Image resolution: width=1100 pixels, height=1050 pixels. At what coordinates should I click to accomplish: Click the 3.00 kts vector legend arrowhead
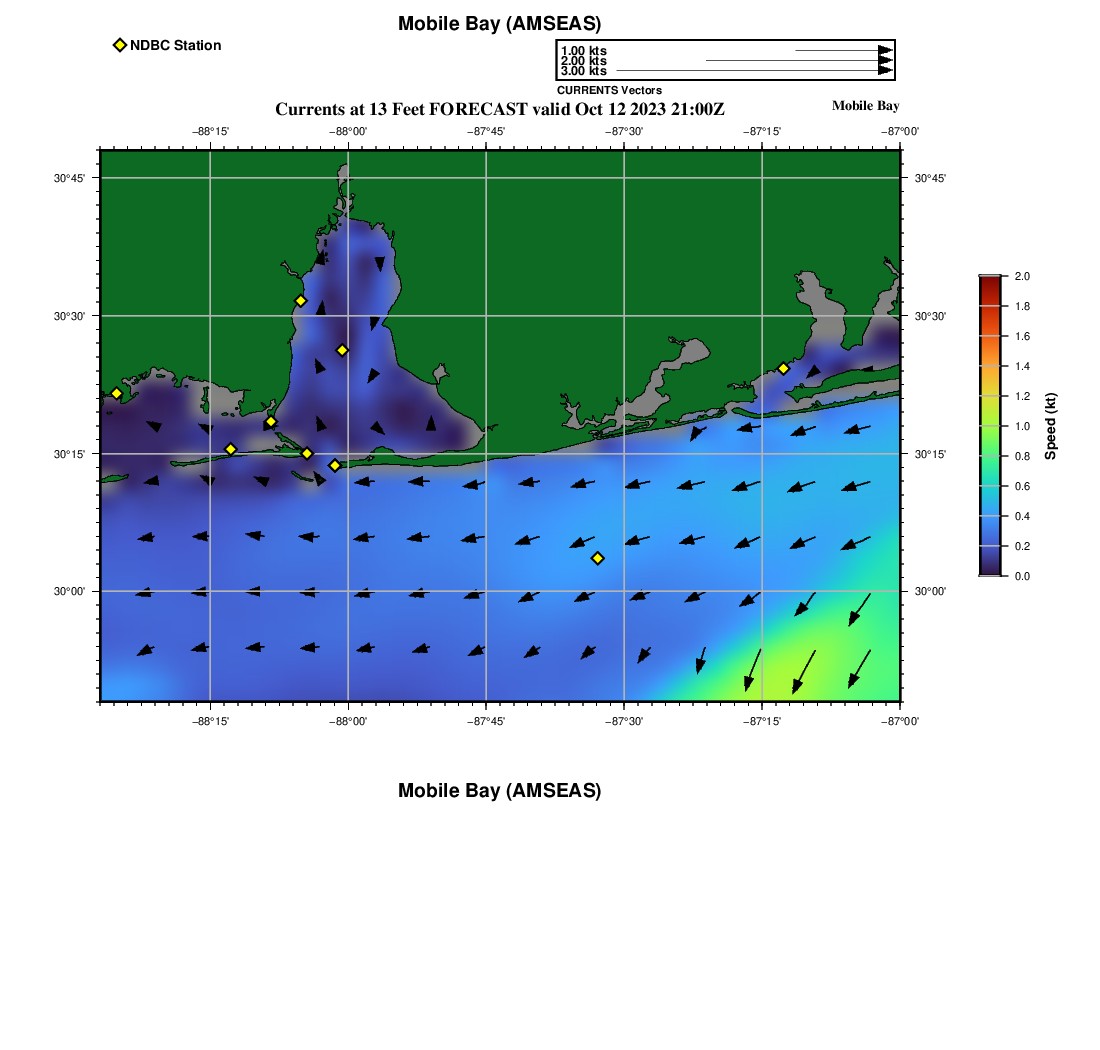click(885, 71)
